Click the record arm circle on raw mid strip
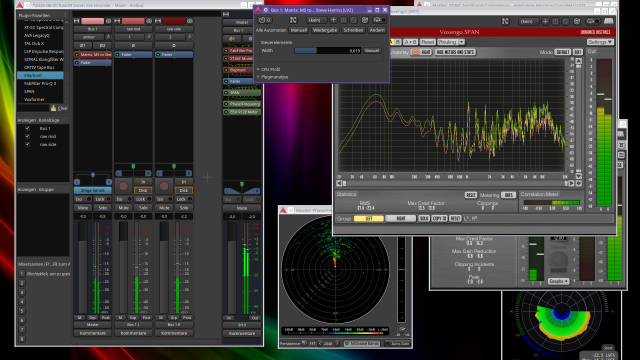 pyautogui.click(x=123, y=186)
